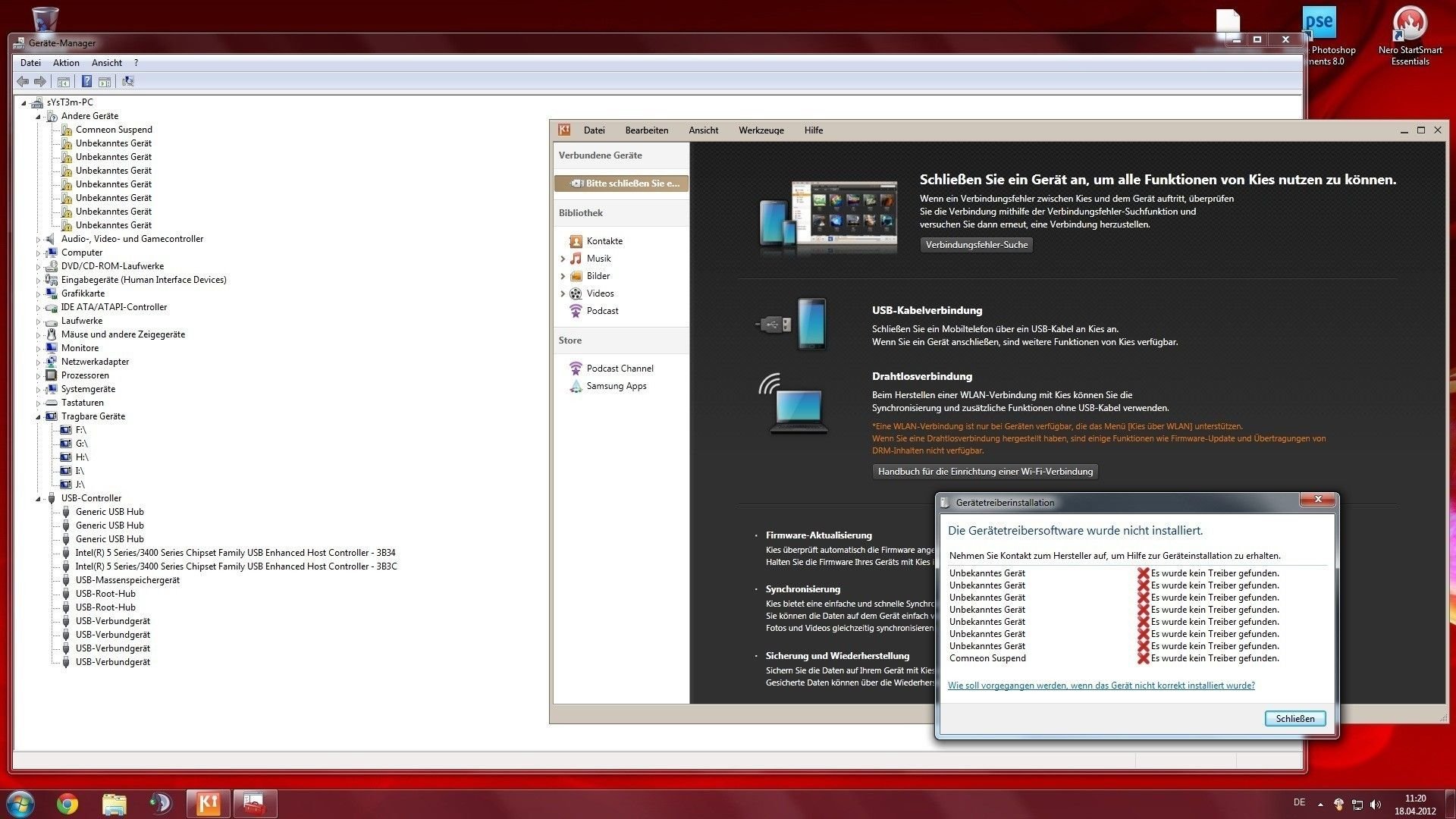This screenshot has height=819, width=1456.
Task: Collapse the sYsT3m-PC root node
Action: coord(24,102)
